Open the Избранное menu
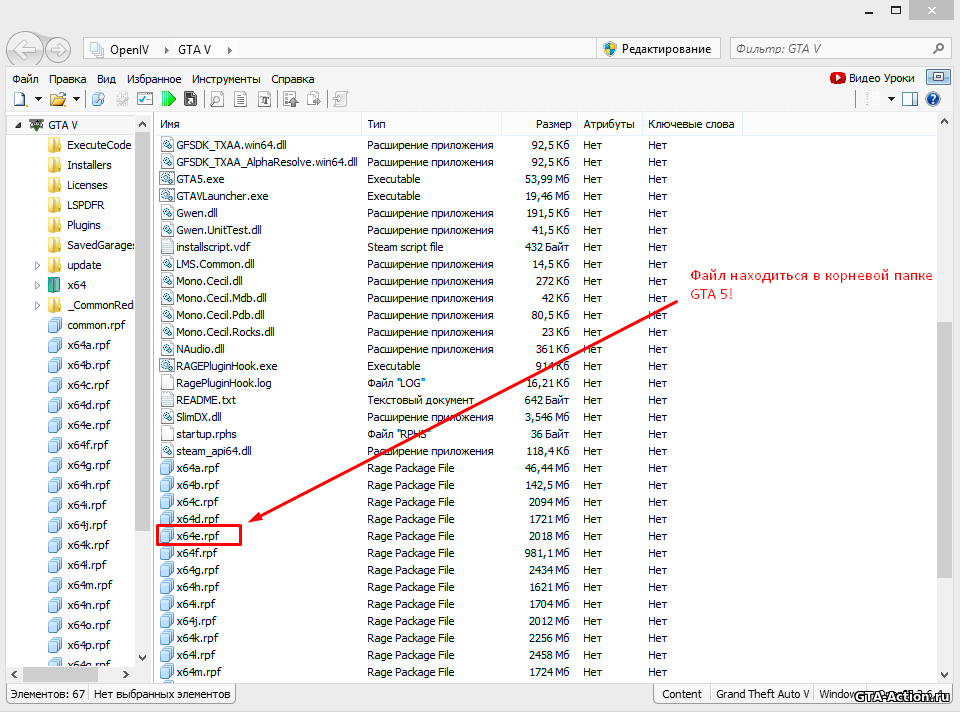 (x=154, y=79)
